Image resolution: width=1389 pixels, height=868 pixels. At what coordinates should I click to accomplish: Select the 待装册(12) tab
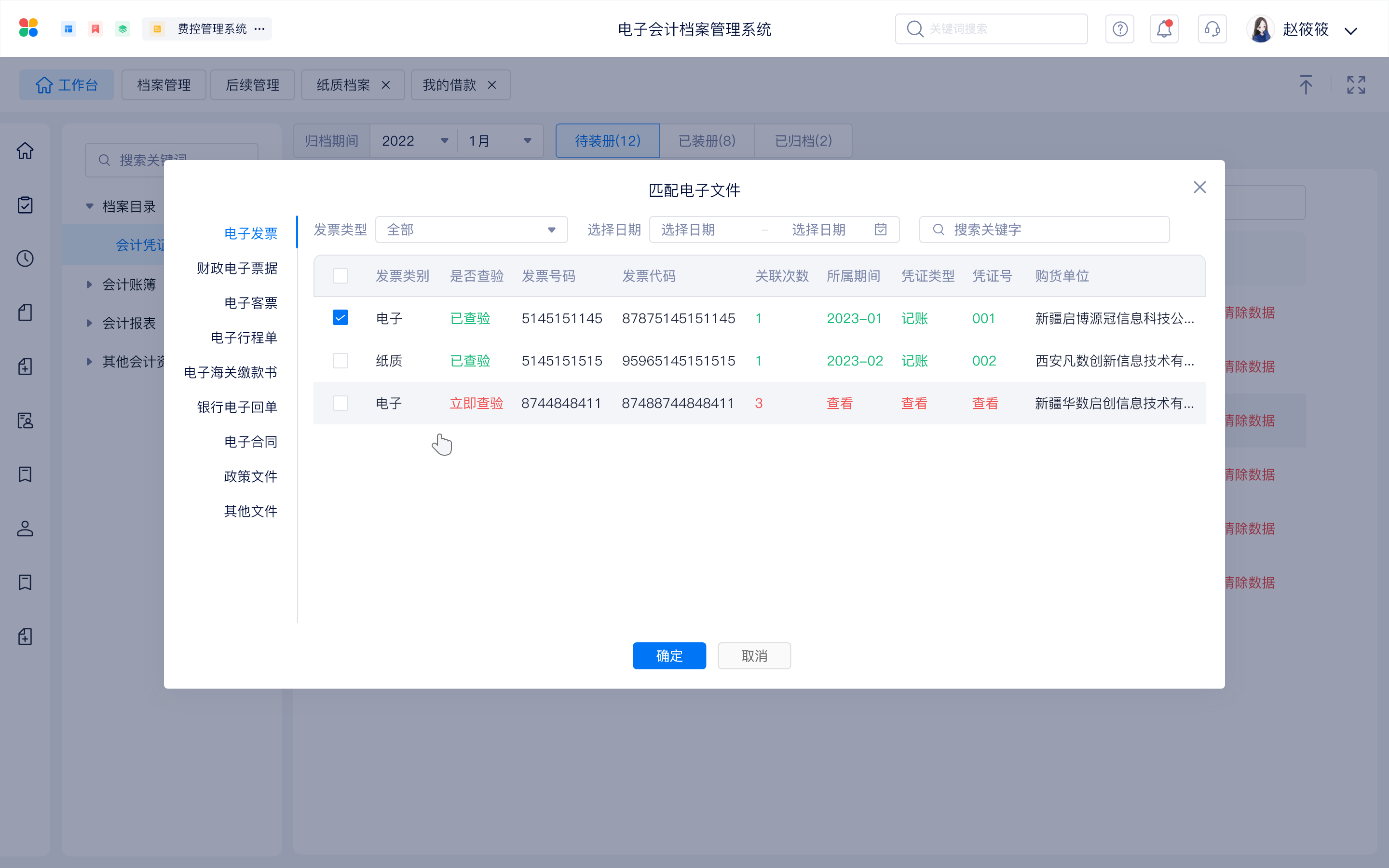[x=607, y=141]
